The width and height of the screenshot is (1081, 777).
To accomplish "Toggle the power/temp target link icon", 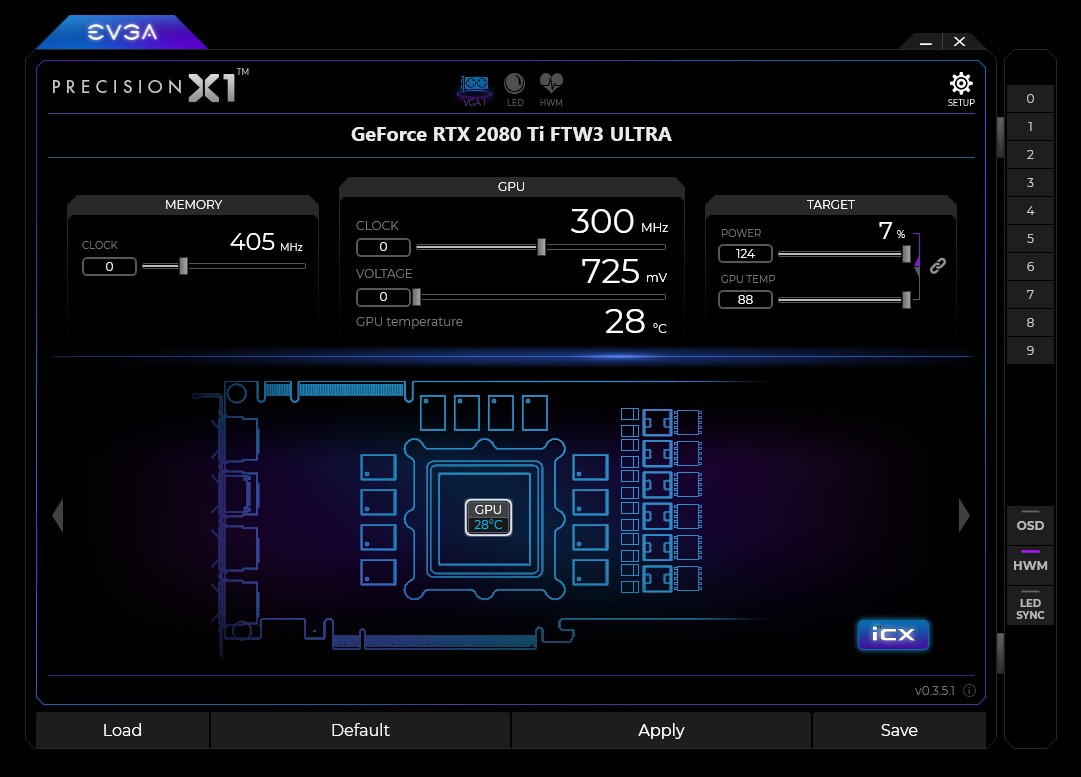I will (938, 266).
